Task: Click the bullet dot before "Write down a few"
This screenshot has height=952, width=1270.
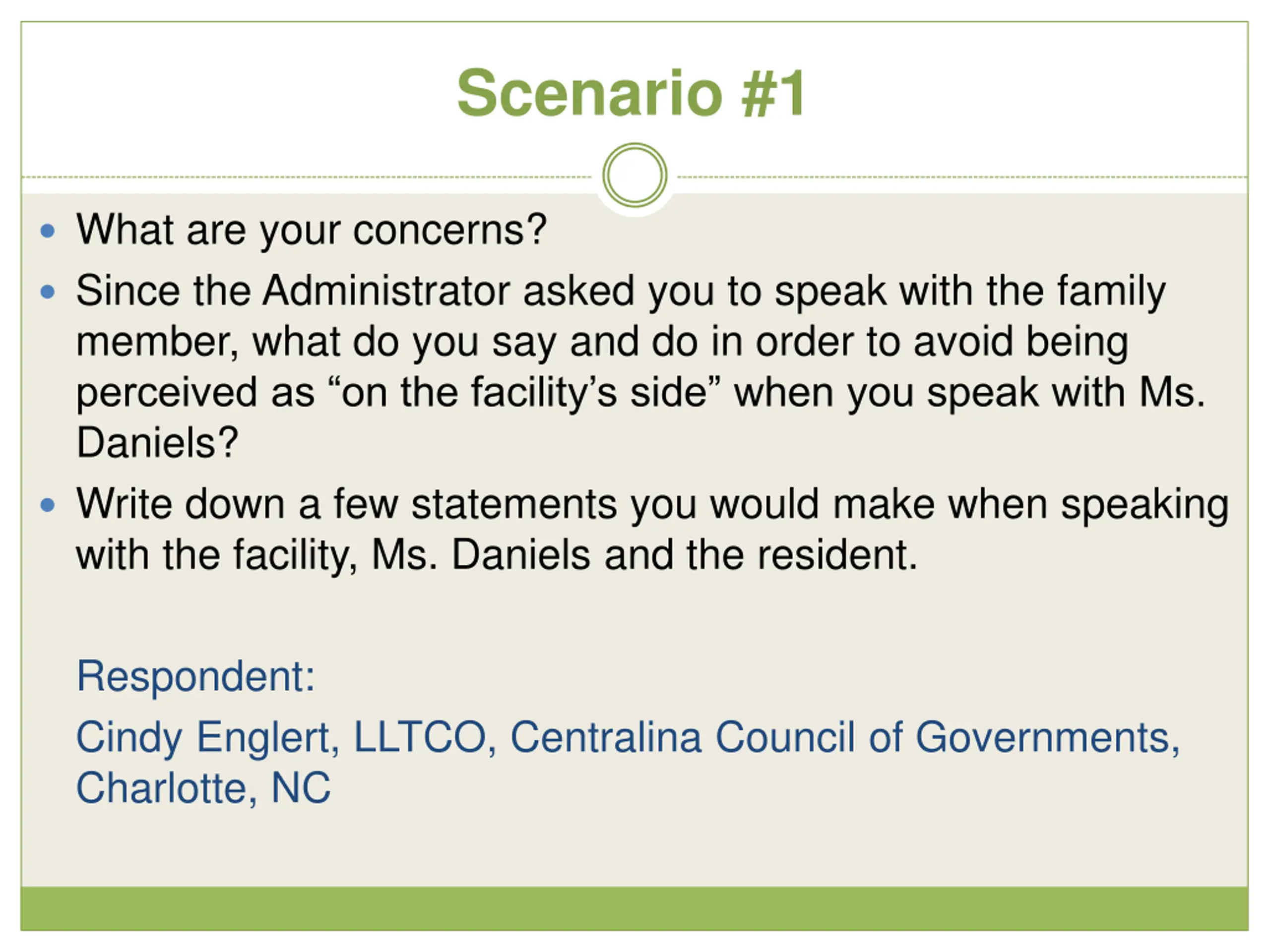Action: [48, 505]
